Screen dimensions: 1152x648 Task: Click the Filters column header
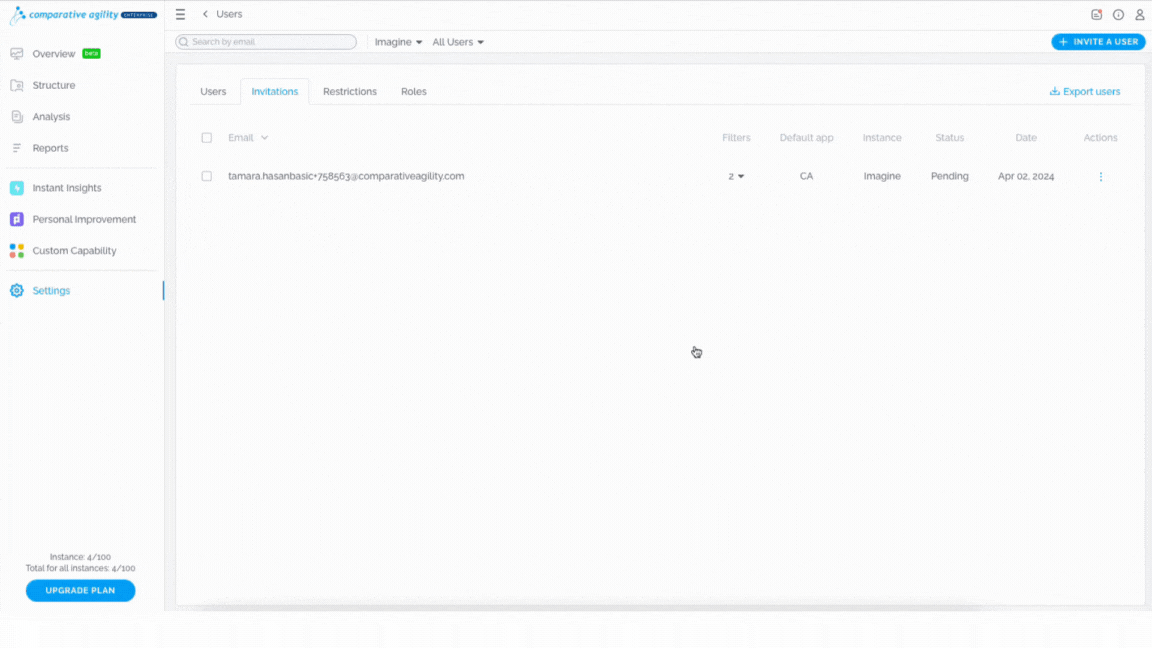point(736,137)
